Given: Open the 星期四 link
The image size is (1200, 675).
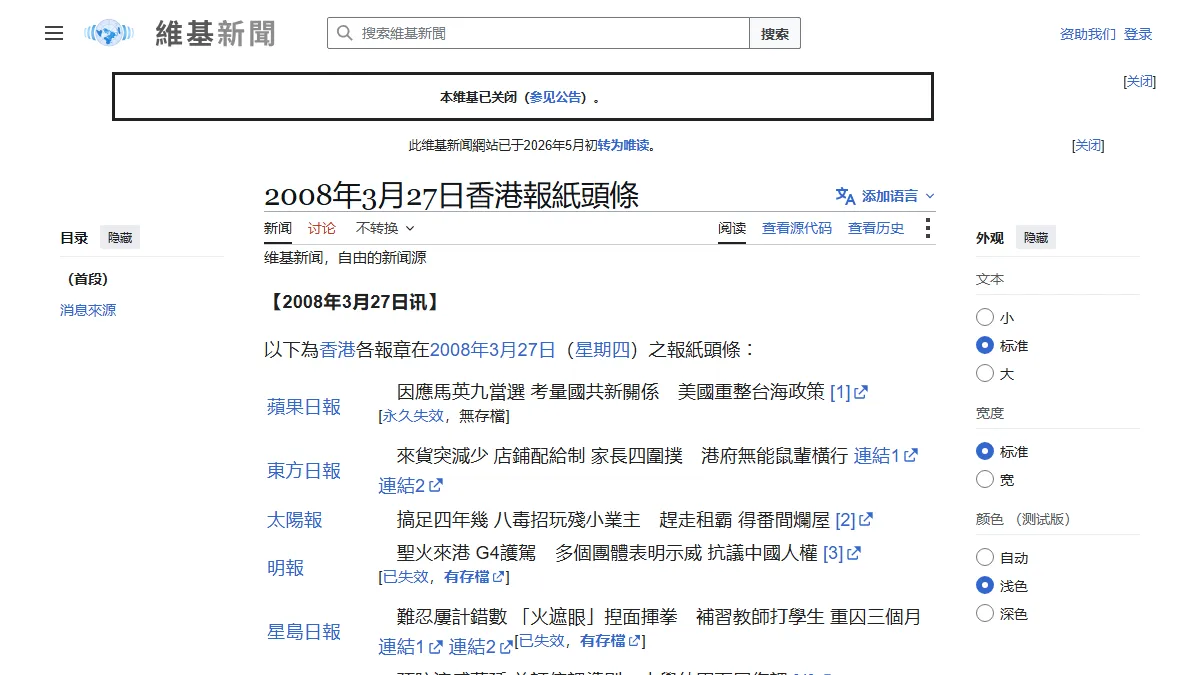Looking at the screenshot, I should [602, 349].
